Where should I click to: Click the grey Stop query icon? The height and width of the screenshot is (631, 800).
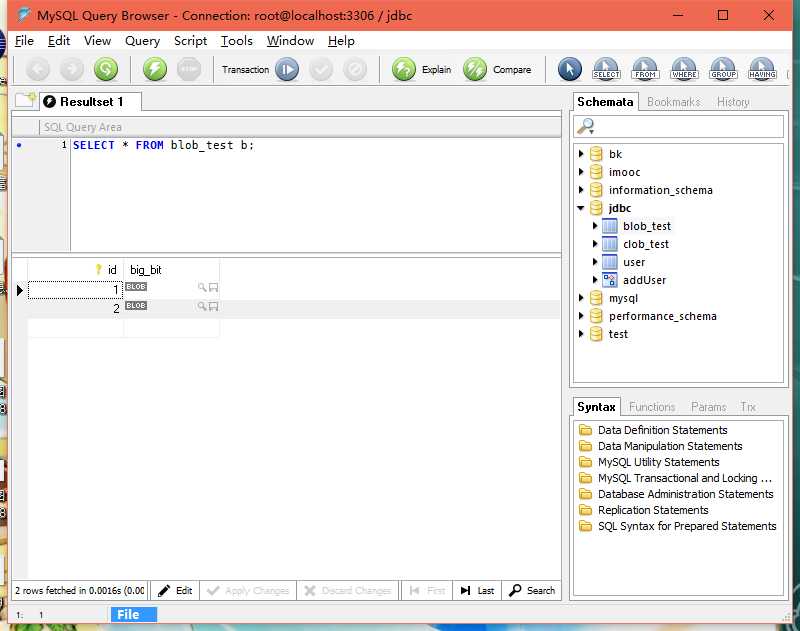point(189,69)
